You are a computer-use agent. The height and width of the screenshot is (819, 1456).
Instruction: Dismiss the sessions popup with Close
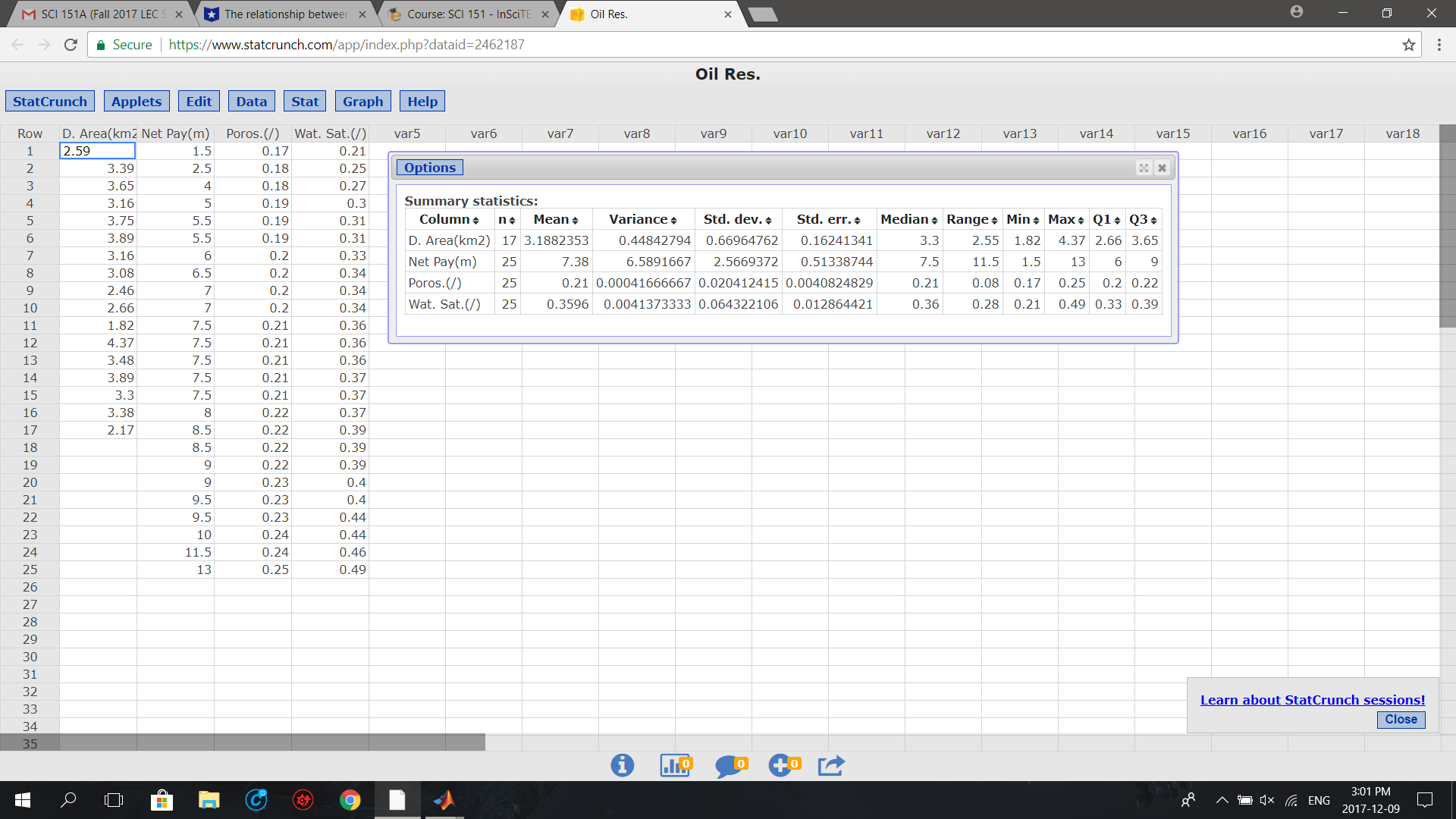point(1401,720)
